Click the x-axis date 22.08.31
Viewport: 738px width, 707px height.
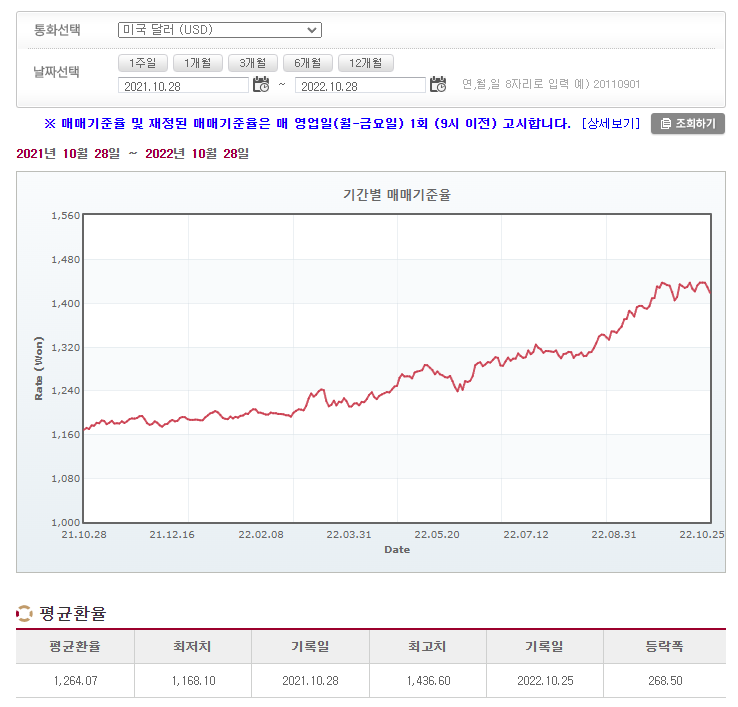point(614,535)
